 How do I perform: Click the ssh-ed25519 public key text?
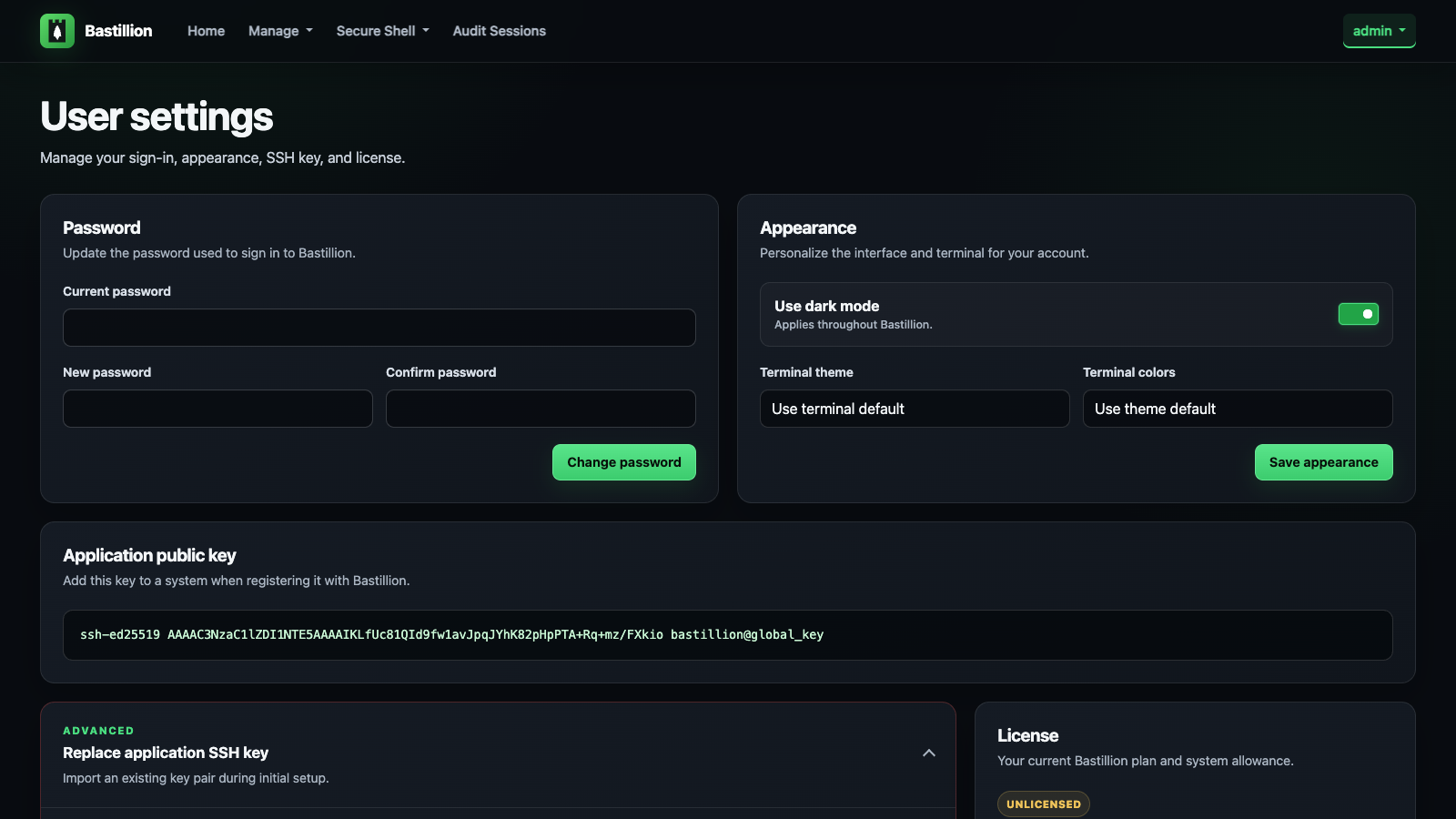[x=451, y=634]
